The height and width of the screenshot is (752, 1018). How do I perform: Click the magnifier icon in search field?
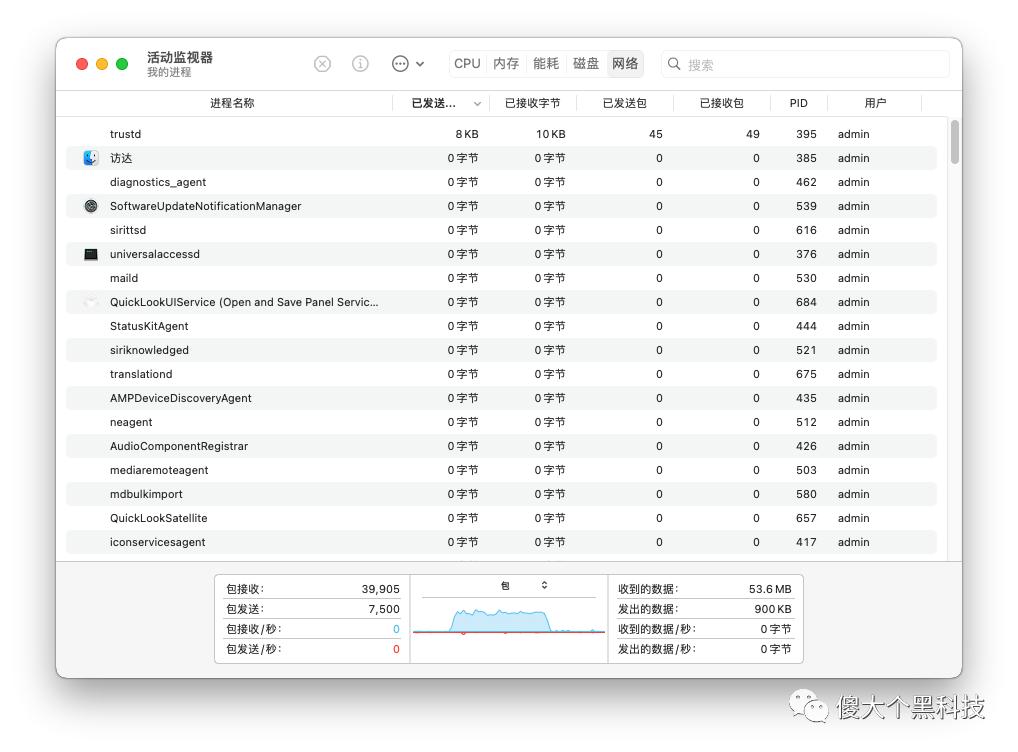point(674,64)
